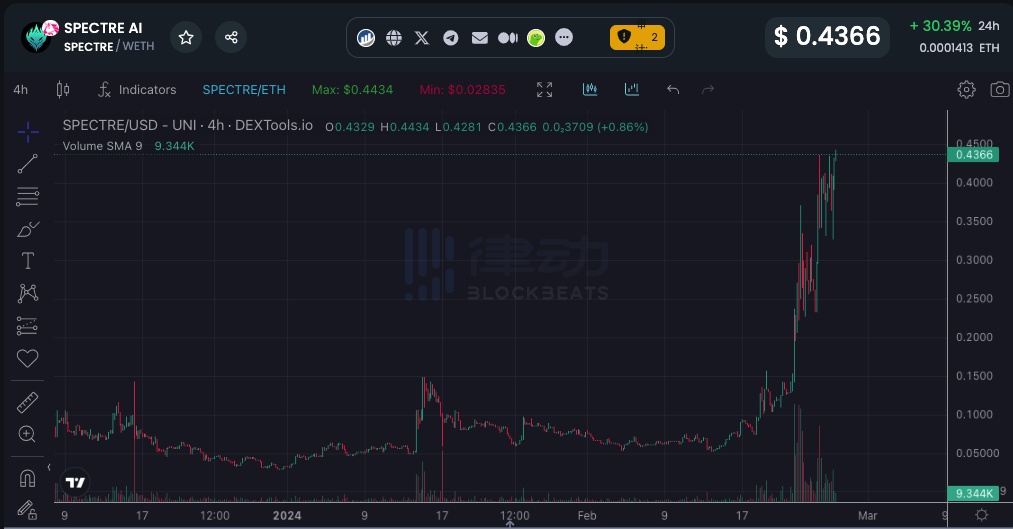Select the crosshair cursor tool
Image resolution: width=1013 pixels, height=529 pixels.
click(28, 132)
